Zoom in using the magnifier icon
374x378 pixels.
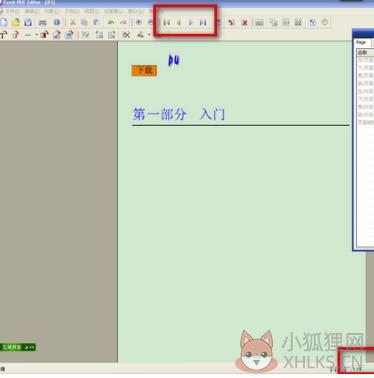coord(139,22)
